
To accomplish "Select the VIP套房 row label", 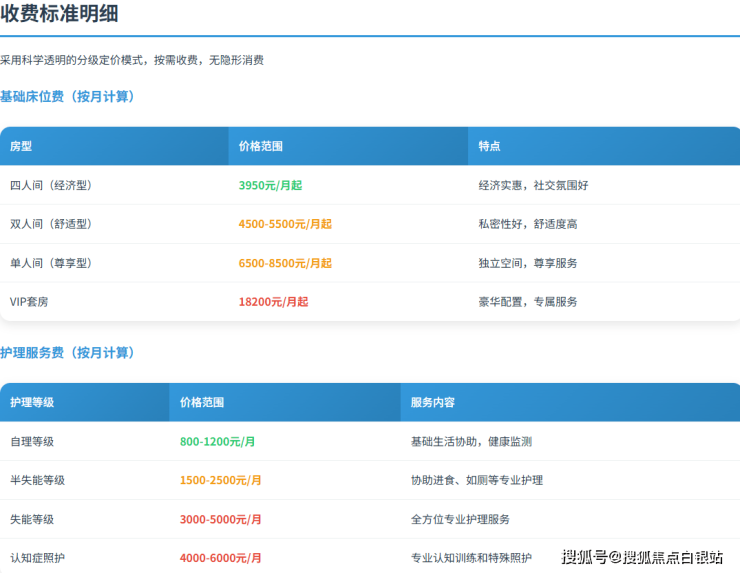I will tap(29, 301).
